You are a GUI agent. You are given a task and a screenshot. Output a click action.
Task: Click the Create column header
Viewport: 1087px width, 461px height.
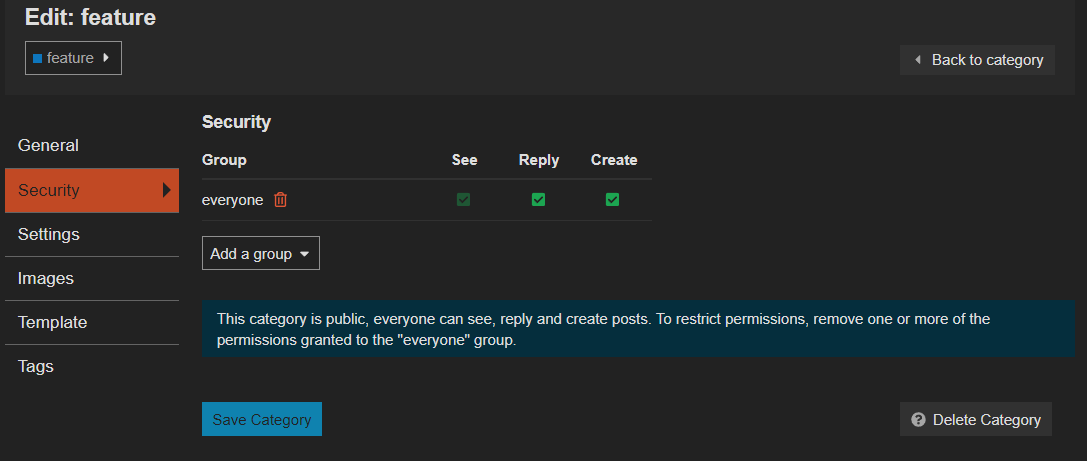coord(614,160)
